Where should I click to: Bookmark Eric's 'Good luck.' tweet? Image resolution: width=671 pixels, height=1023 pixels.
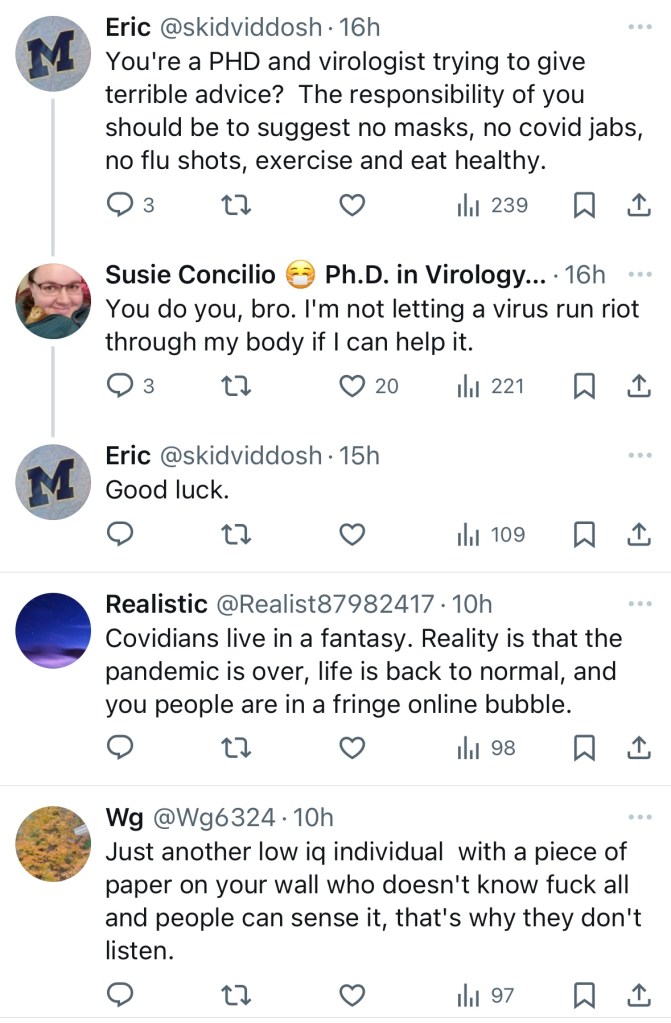[x=584, y=535]
